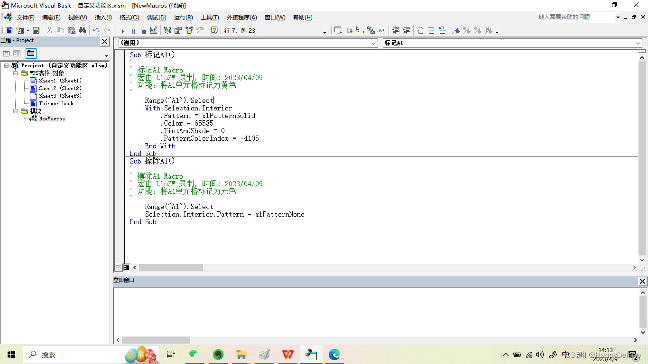This screenshot has height=364, width=648.
Task: Run the macro with the play icon
Action: pos(123,31)
